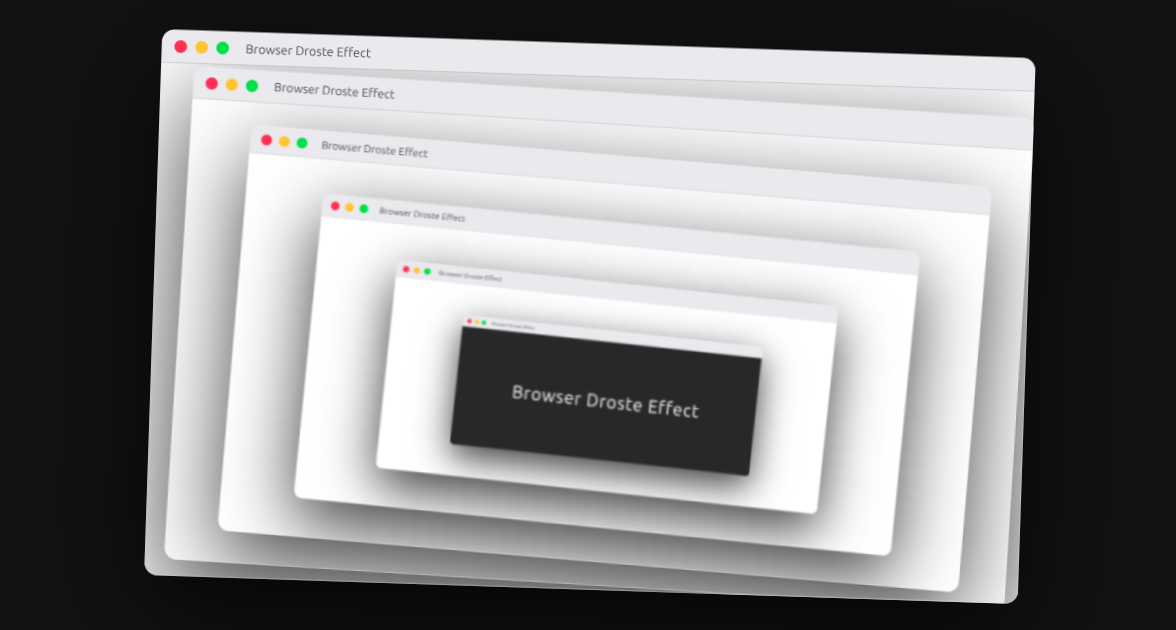Click the third nested window's title text
Image resolution: width=1176 pixels, height=630 pixels.
click(x=374, y=149)
